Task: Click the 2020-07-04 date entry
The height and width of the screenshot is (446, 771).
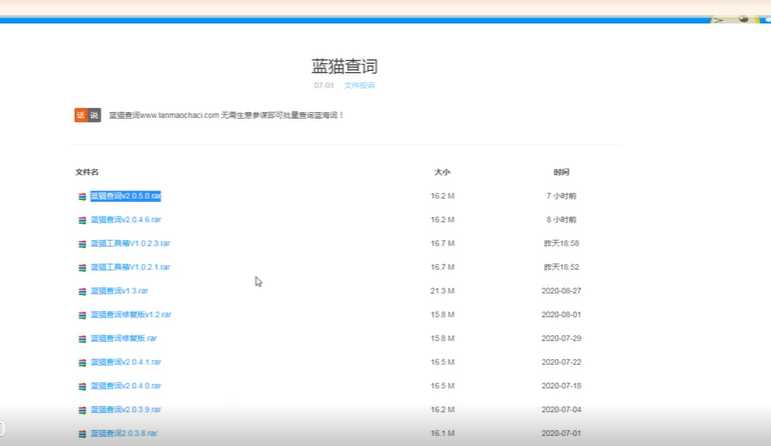Action: [x=561, y=410]
